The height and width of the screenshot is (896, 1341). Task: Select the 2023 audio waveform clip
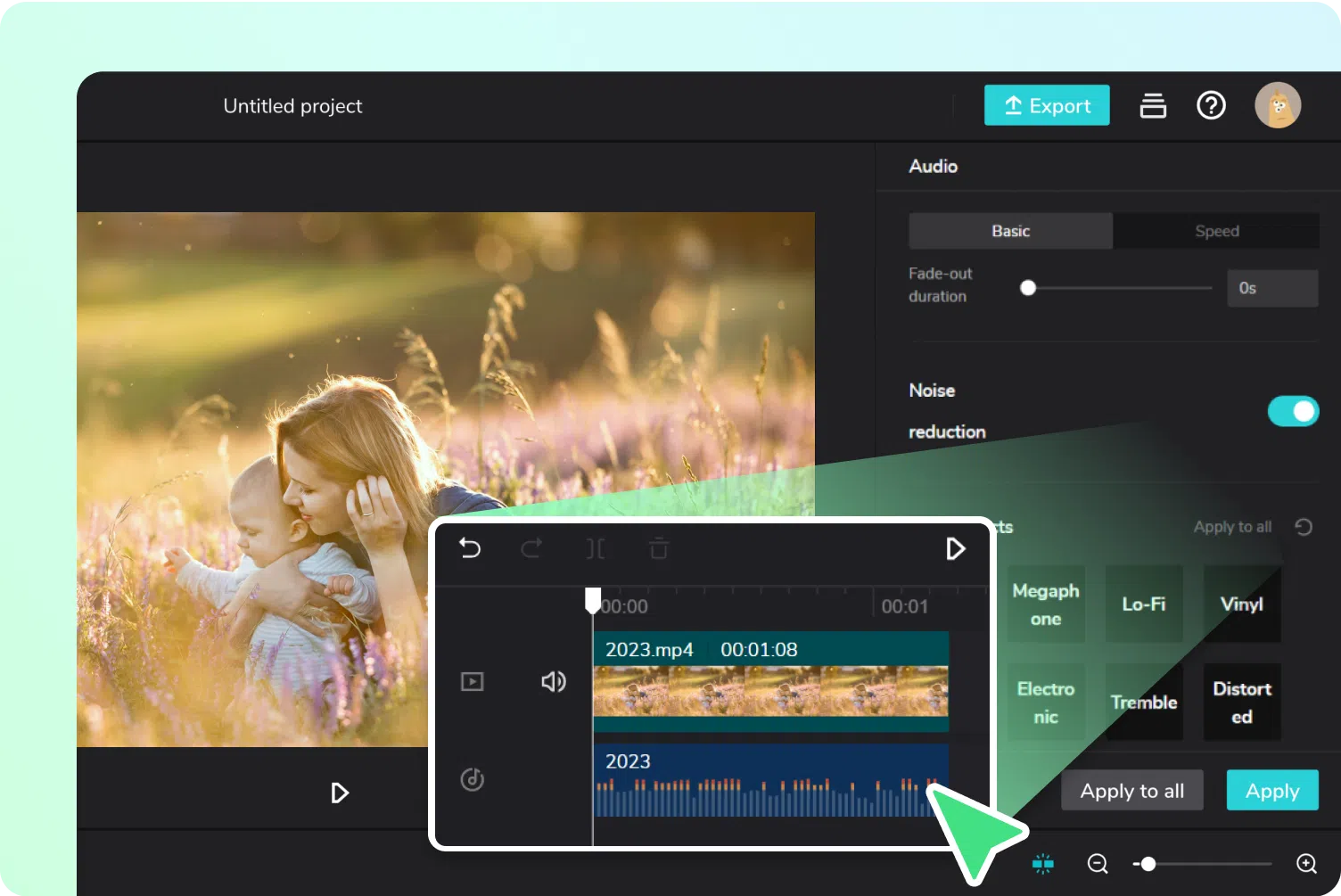771,781
